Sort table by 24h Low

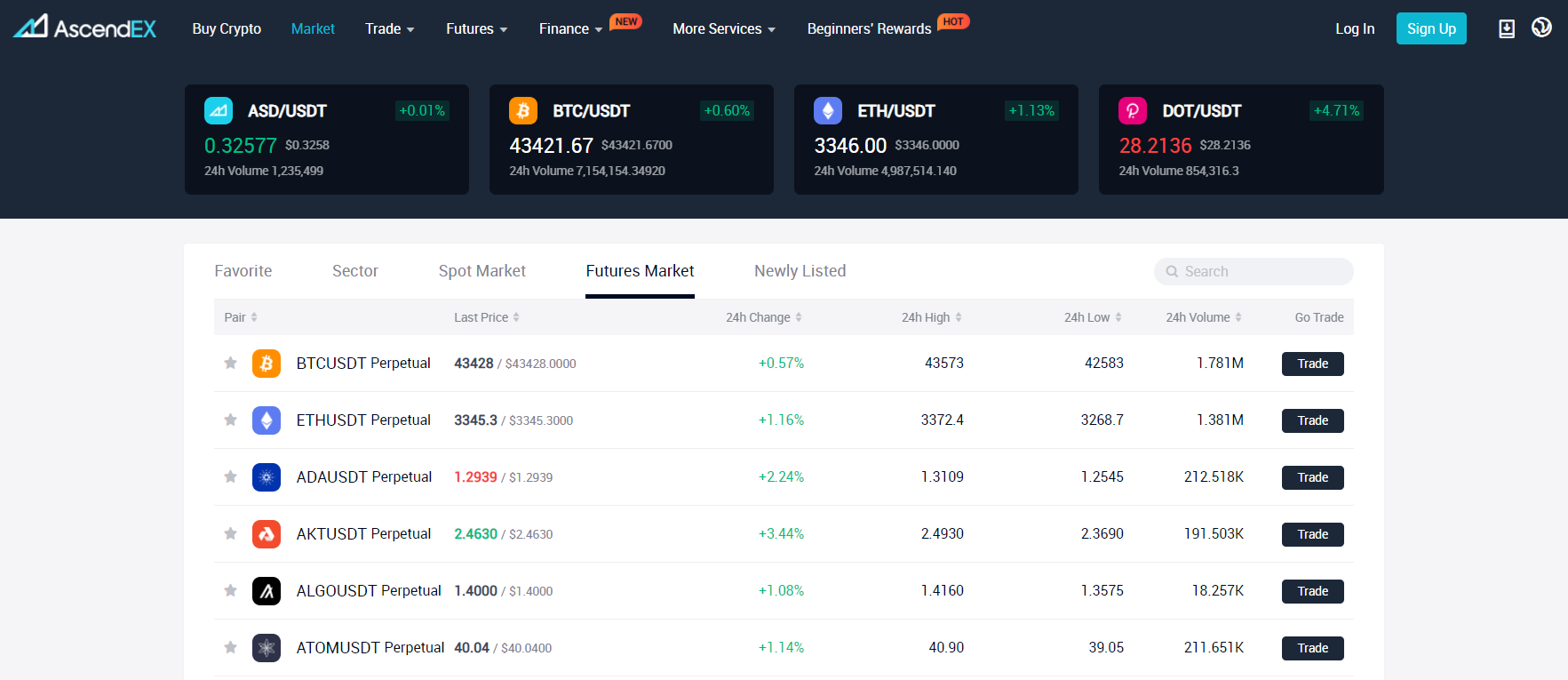(x=1094, y=317)
